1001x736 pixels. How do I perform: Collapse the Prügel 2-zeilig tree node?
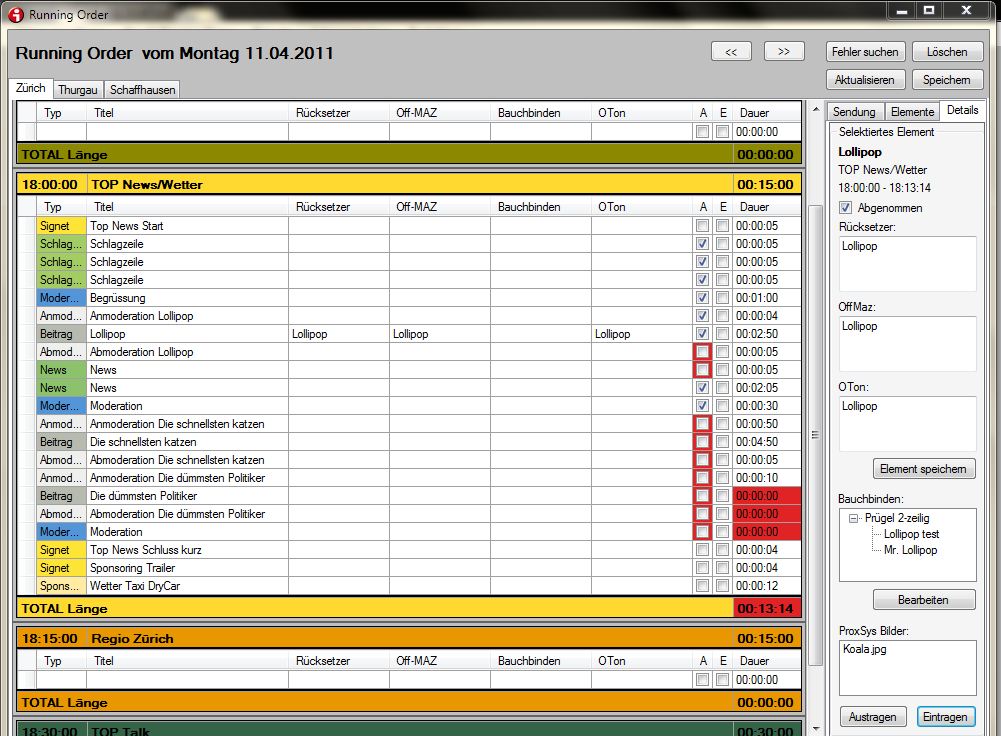pos(854,518)
